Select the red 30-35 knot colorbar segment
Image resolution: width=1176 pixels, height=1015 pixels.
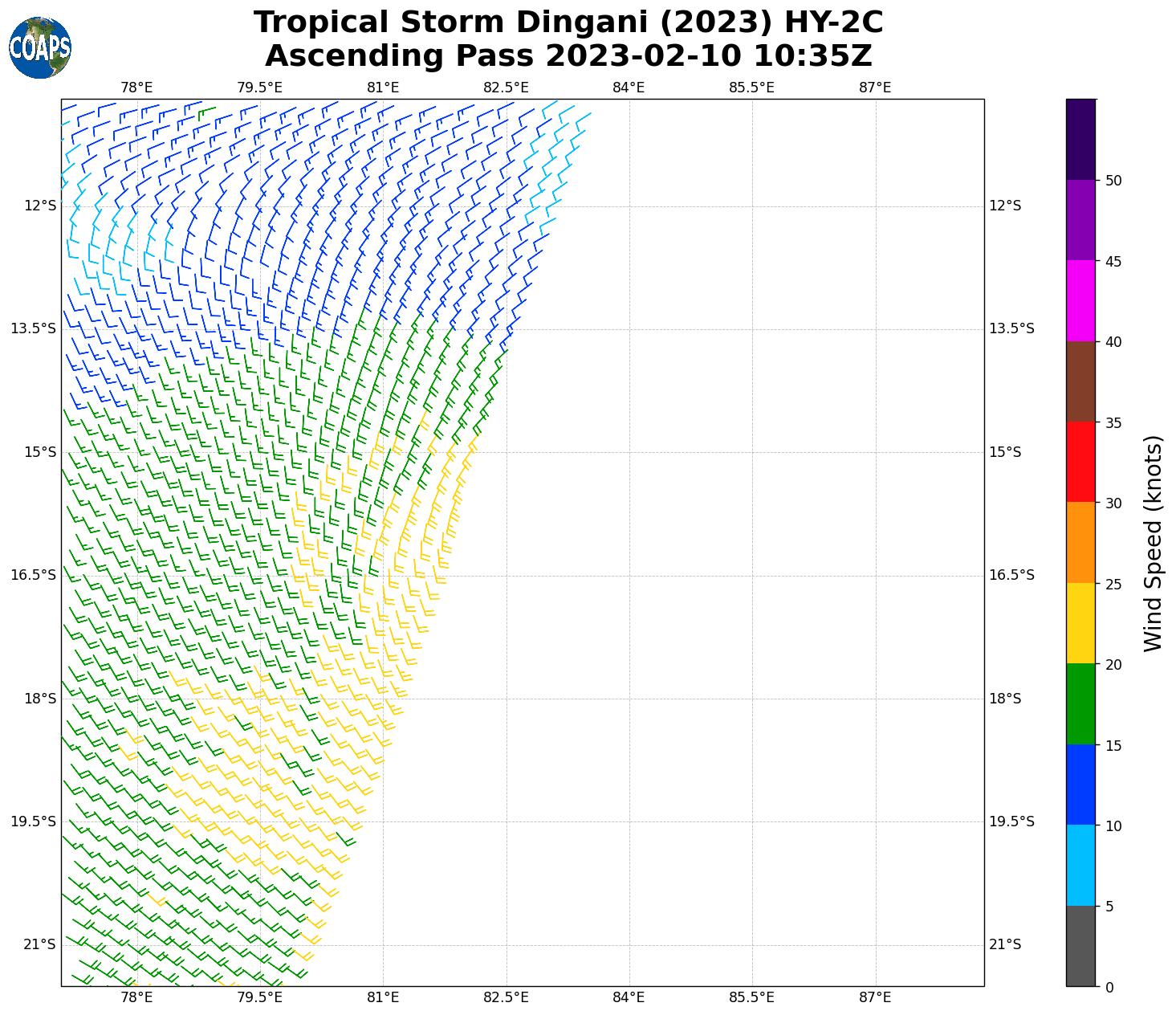coord(1080,462)
